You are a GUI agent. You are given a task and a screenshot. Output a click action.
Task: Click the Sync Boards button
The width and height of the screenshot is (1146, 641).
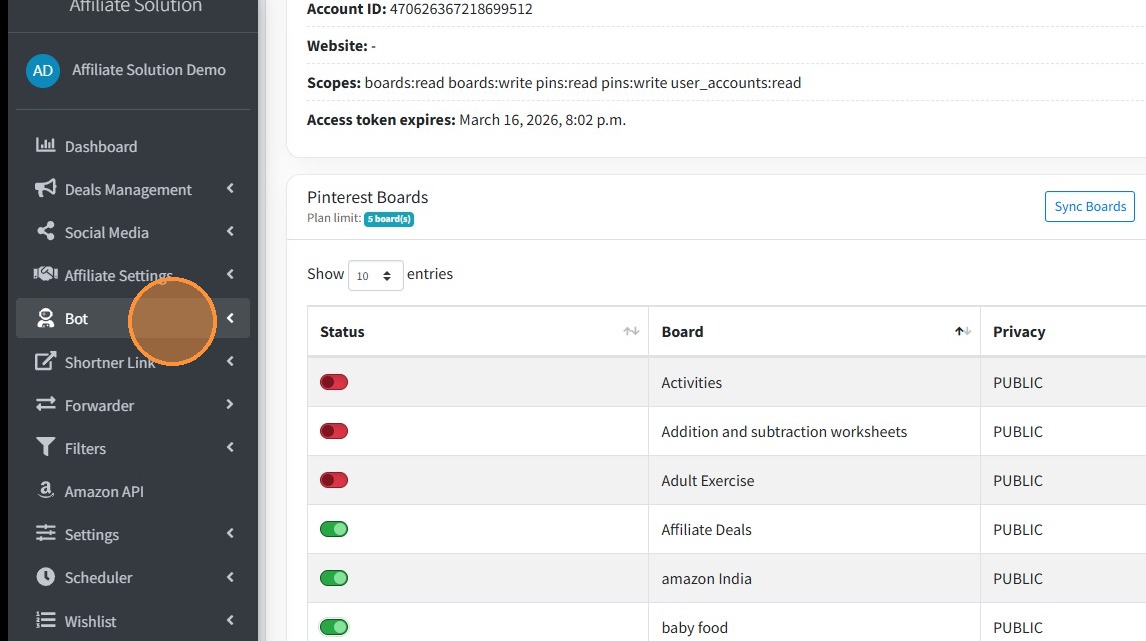click(1089, 206)
